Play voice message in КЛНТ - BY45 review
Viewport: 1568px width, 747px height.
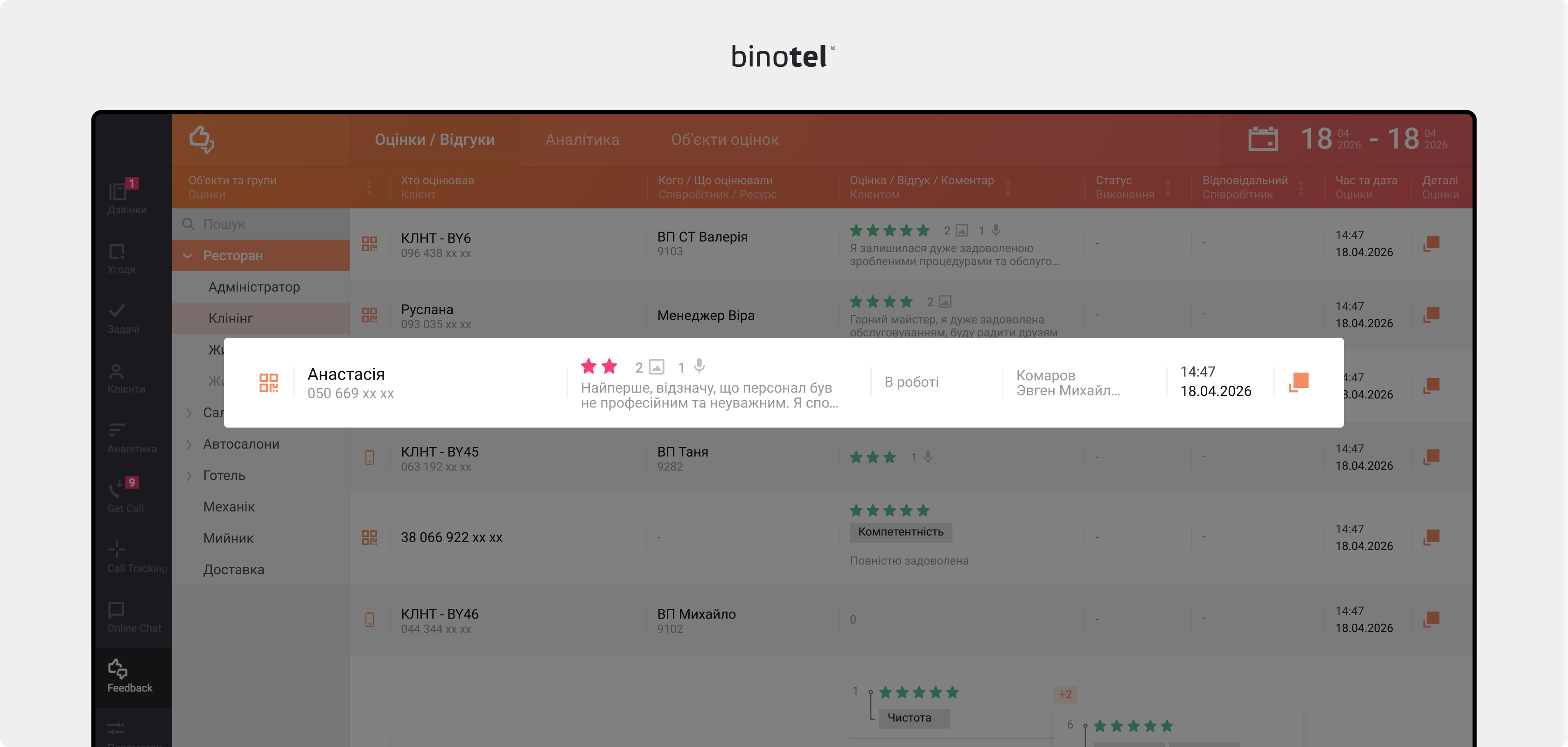[x=928, y=457]
